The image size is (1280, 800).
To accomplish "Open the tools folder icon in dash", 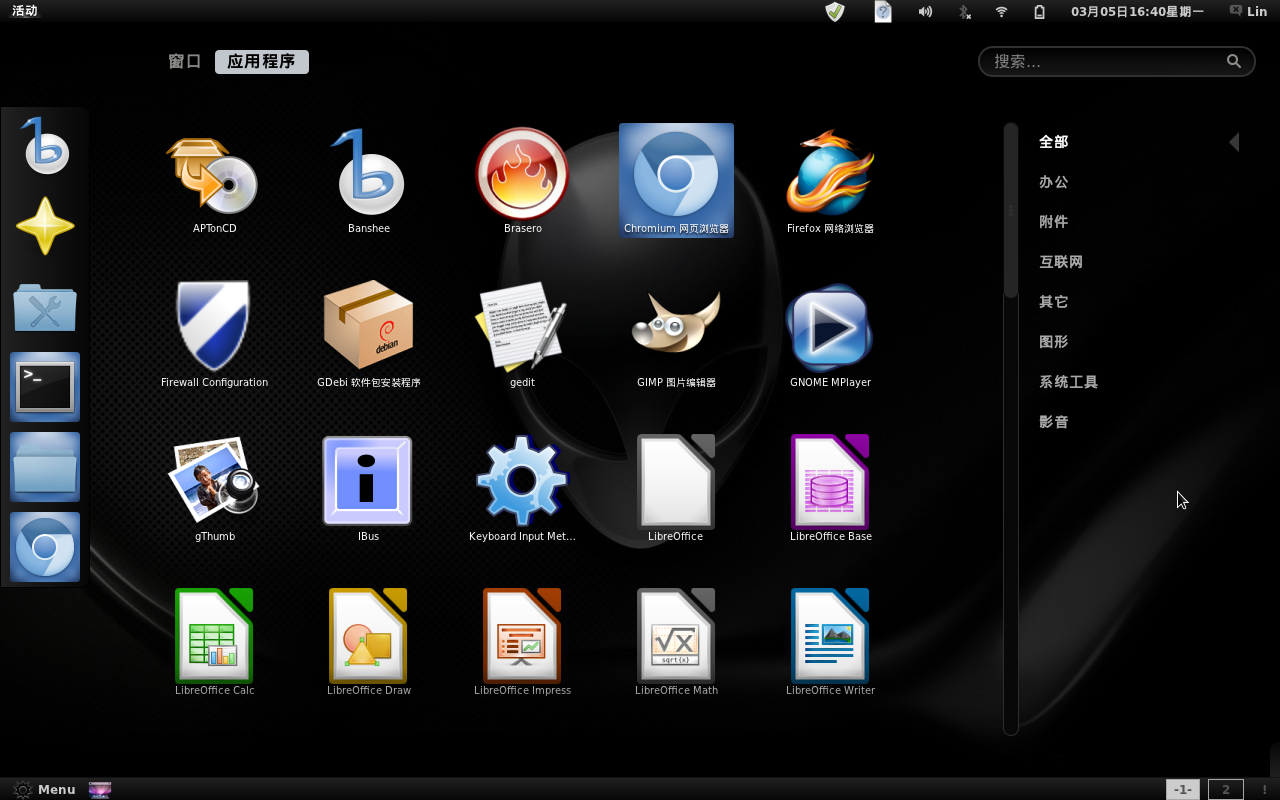I will pyautogui.click(x=45, y=306).
